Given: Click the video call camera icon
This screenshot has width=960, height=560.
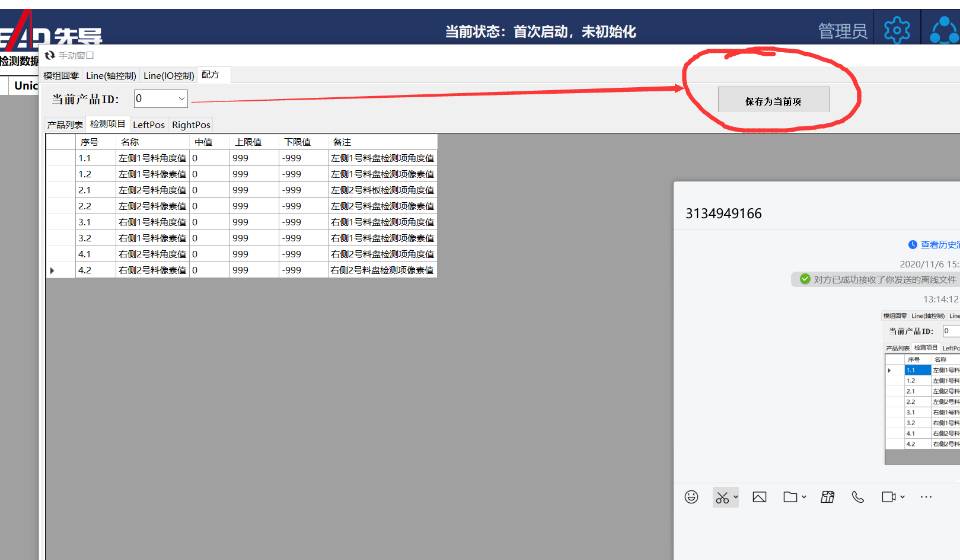Looking at the screenshot, I should [888, 497].
